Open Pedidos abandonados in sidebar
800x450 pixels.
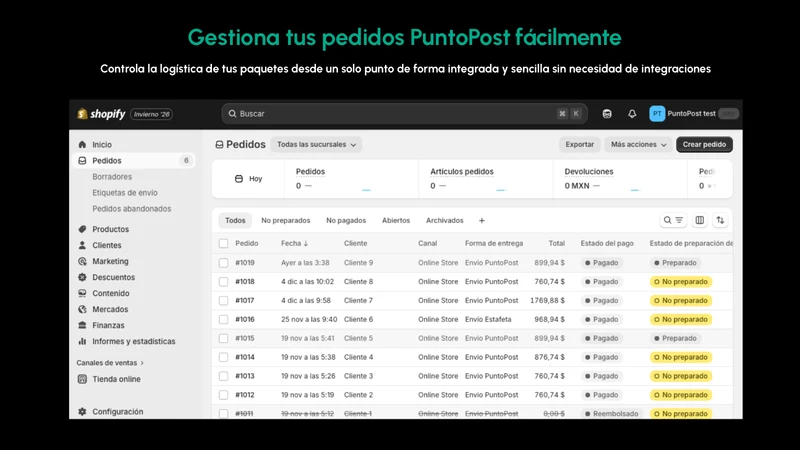[x=132, y=209]
